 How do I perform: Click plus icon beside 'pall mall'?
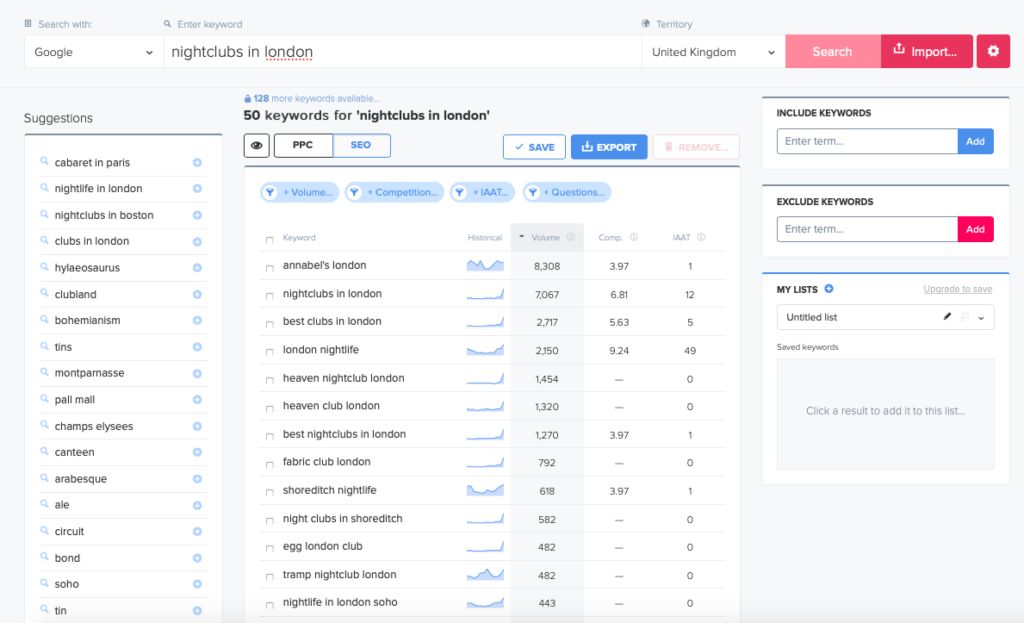point(197,400)
